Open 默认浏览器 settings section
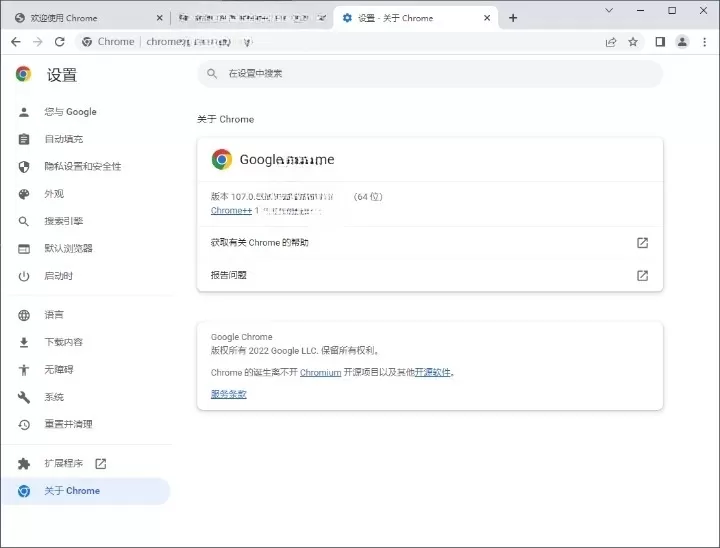This screenshot has width=720, height=548. (87, 249)
